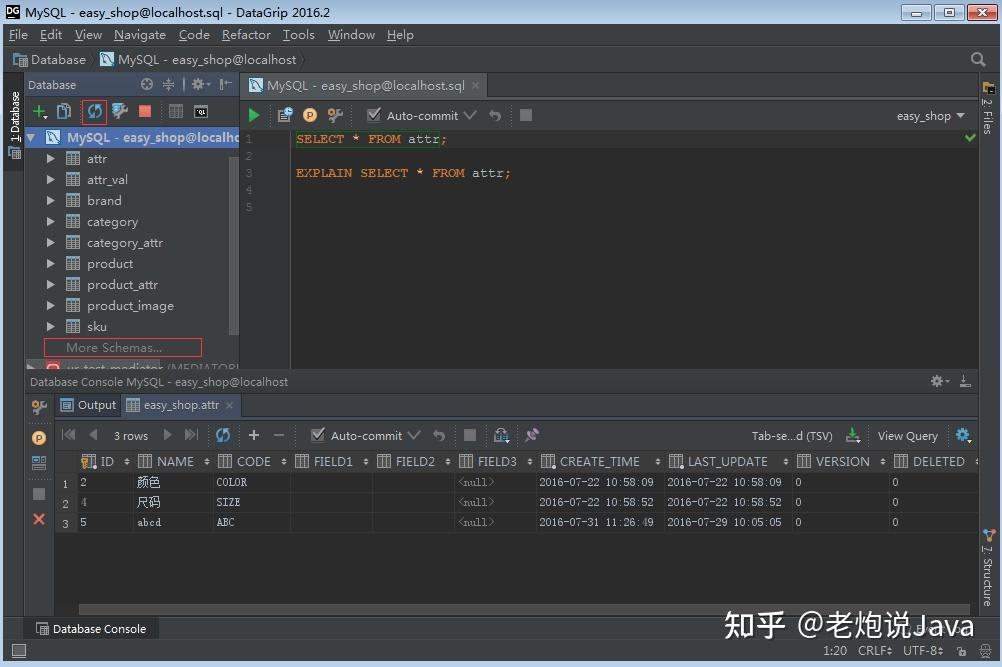The height and width of the screenshot is (667, 1002).
Task: Open the Refactor menu
Action: point(245,34)
